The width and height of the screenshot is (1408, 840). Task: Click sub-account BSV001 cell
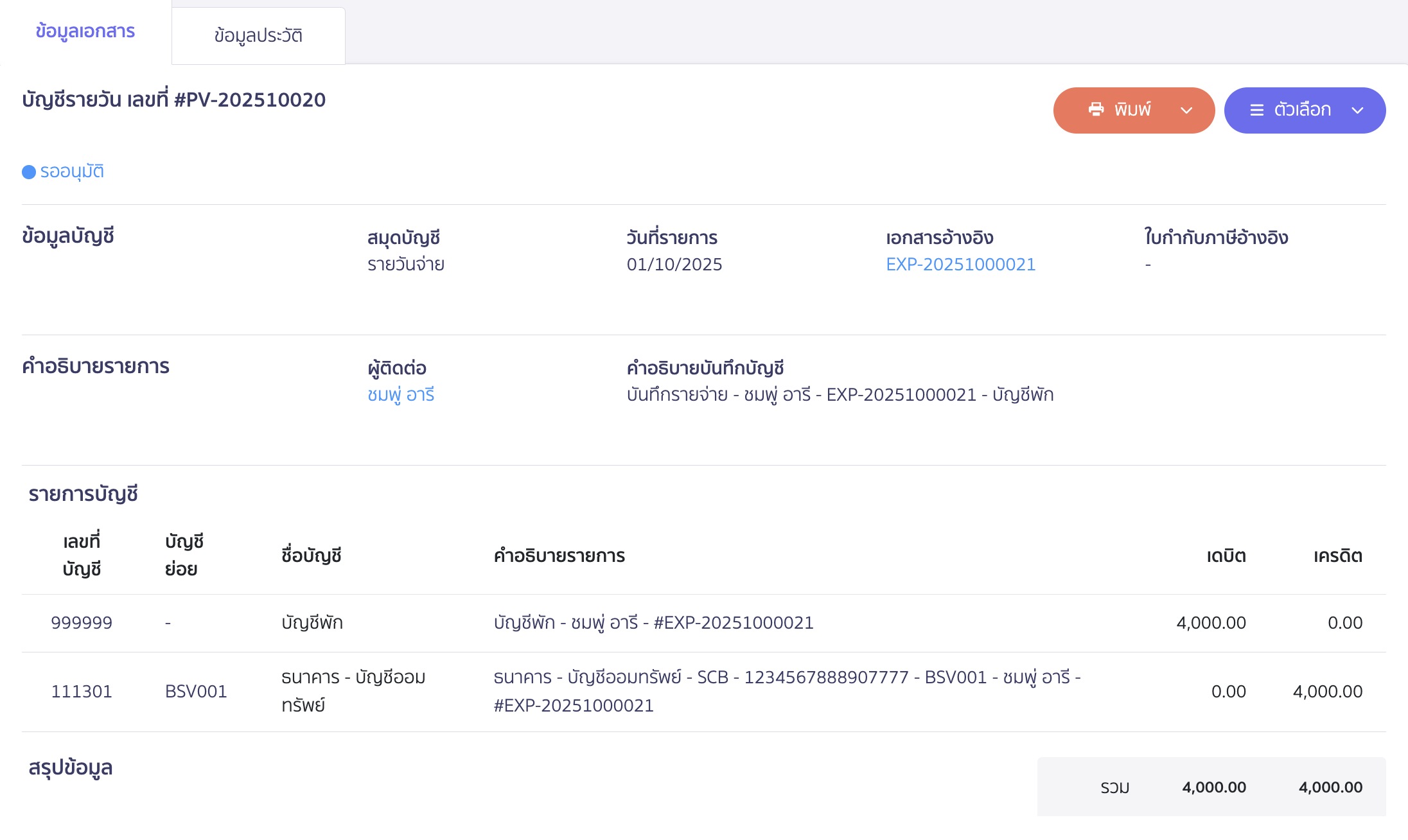pos(196,692)
